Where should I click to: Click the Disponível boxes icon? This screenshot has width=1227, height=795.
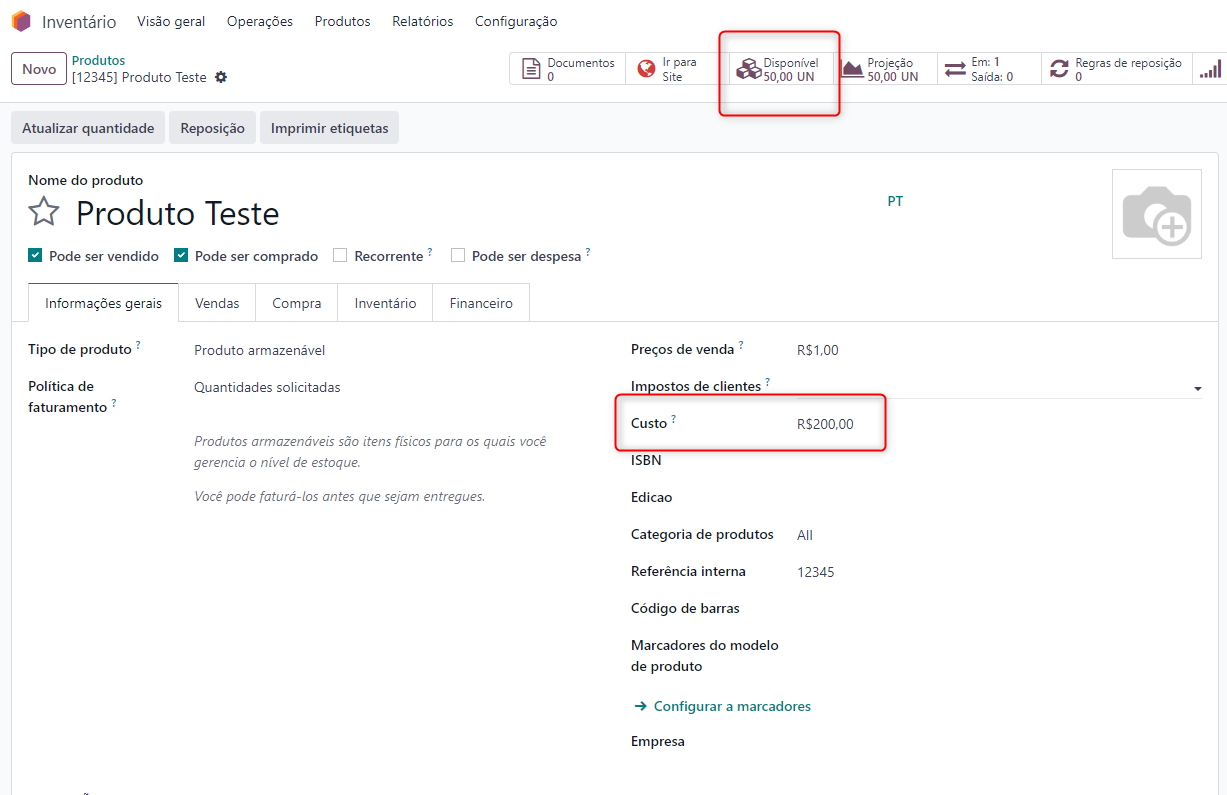[748, 69]
